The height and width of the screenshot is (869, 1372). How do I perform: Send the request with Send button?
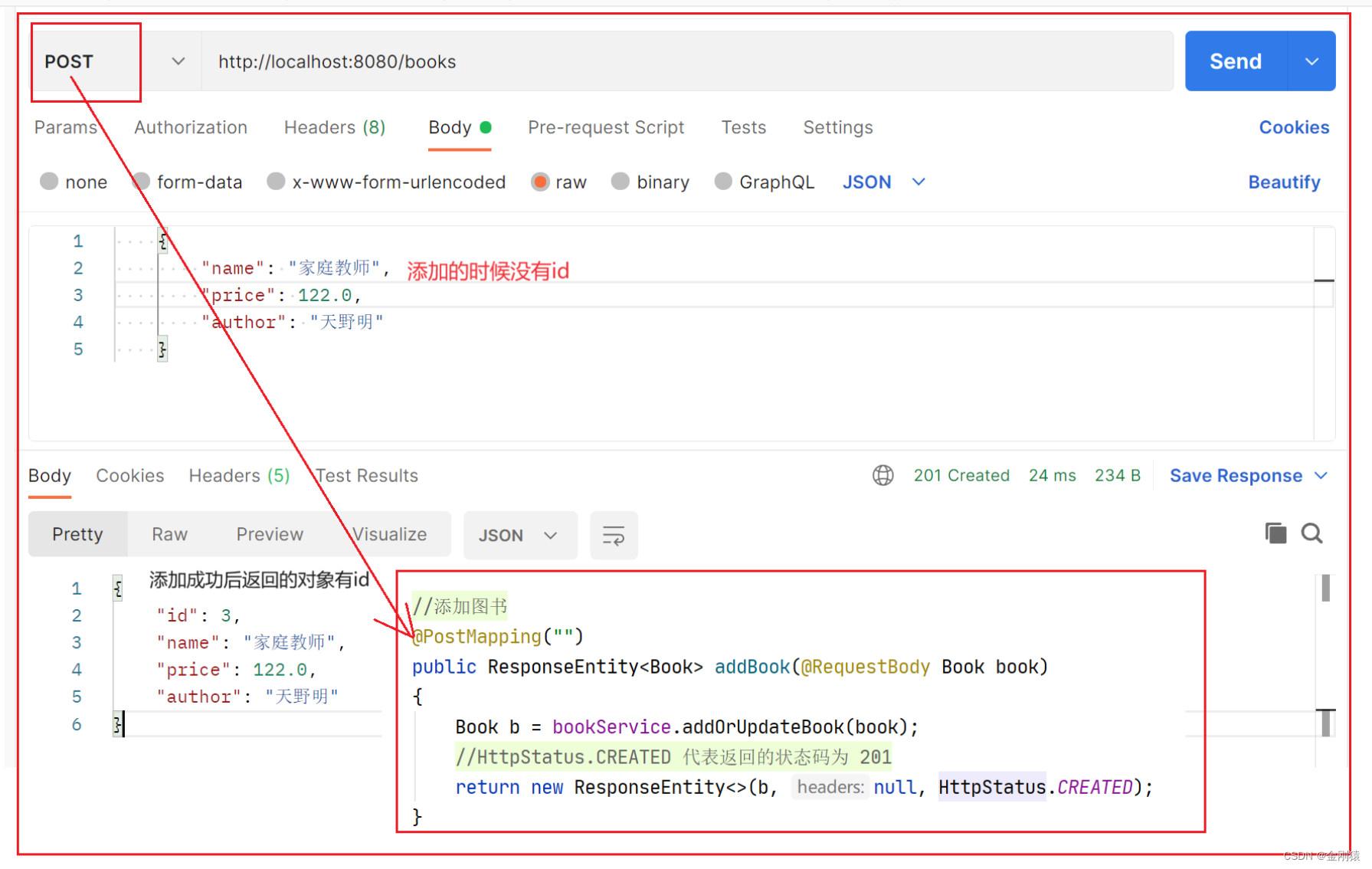point(1235,61)
